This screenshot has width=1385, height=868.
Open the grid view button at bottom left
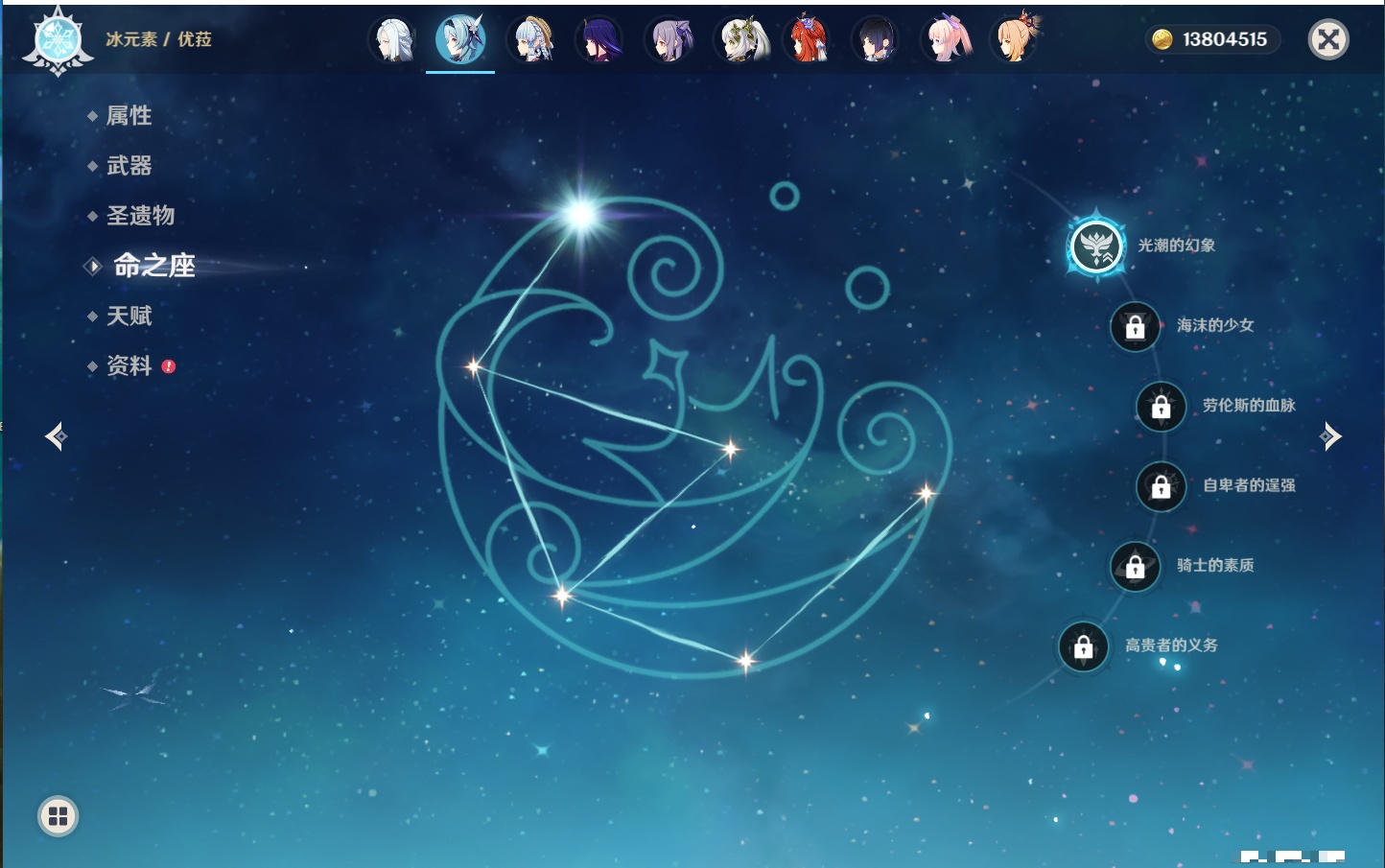tap(59, 816)
